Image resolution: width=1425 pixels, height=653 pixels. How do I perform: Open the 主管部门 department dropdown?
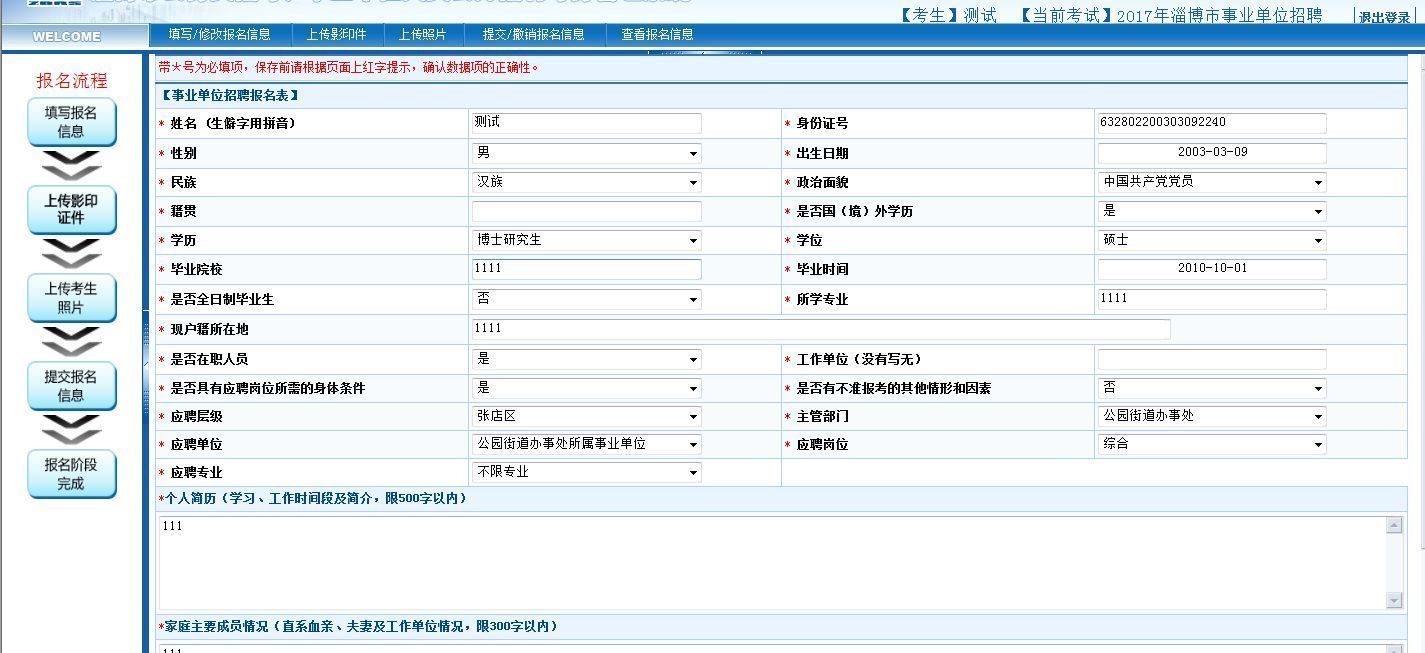[1318, 416]
